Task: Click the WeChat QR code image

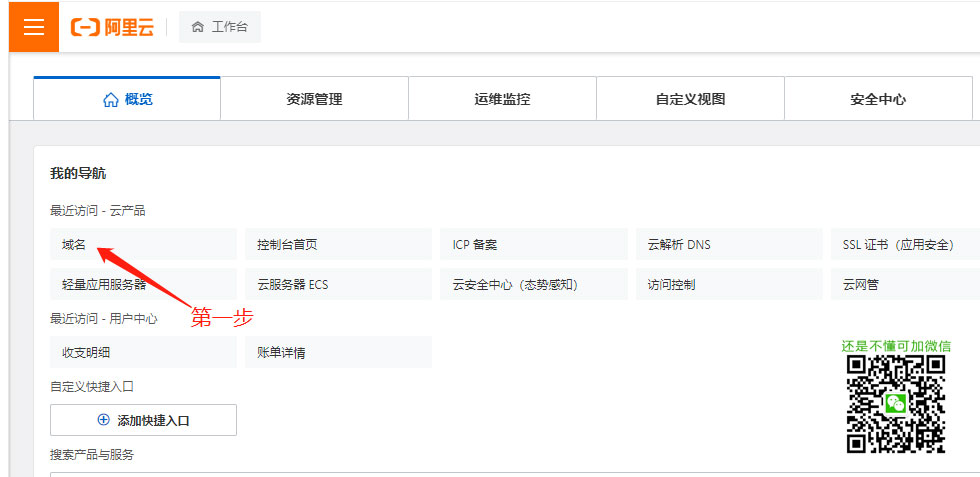Action: click(x=896, y=404)
